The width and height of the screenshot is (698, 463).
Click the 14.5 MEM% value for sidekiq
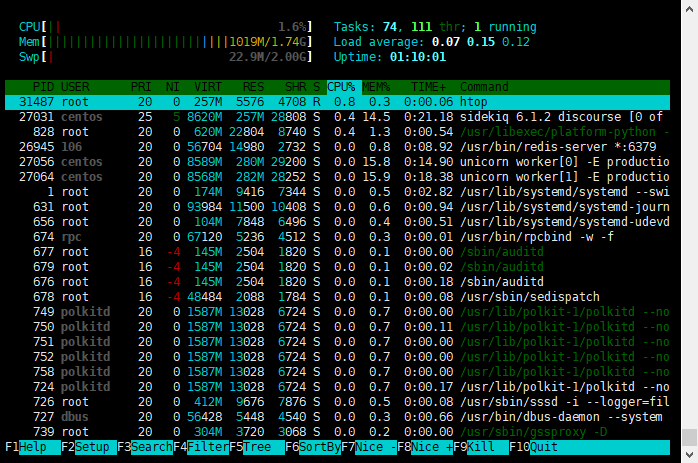[376, 117]
